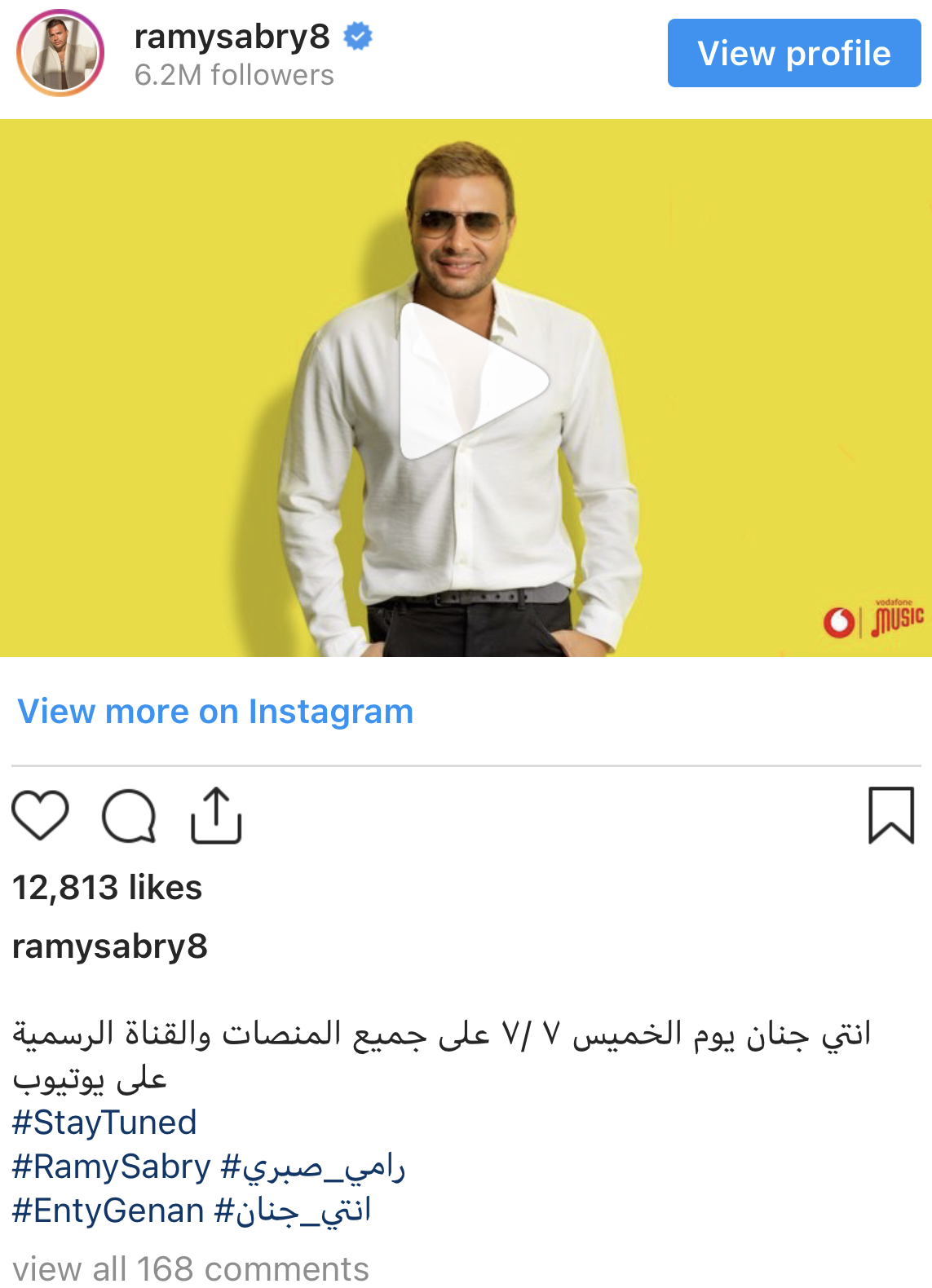This screenshot has height=1288, width=932.
Task: Open the Arabic #رامي_صبري hashtag
Action: [313, 1167]
